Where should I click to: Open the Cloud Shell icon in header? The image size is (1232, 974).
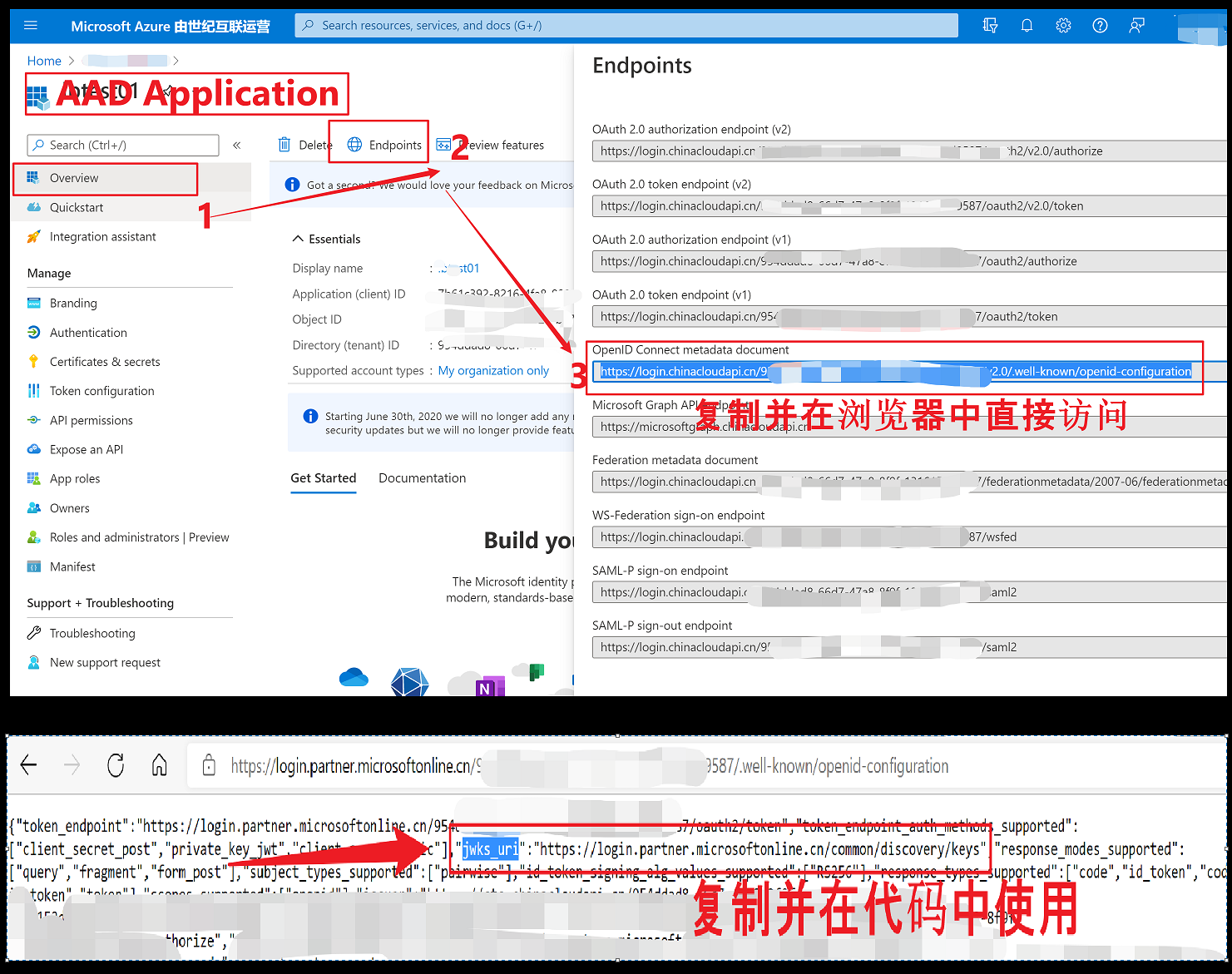(x=990, y=26)
